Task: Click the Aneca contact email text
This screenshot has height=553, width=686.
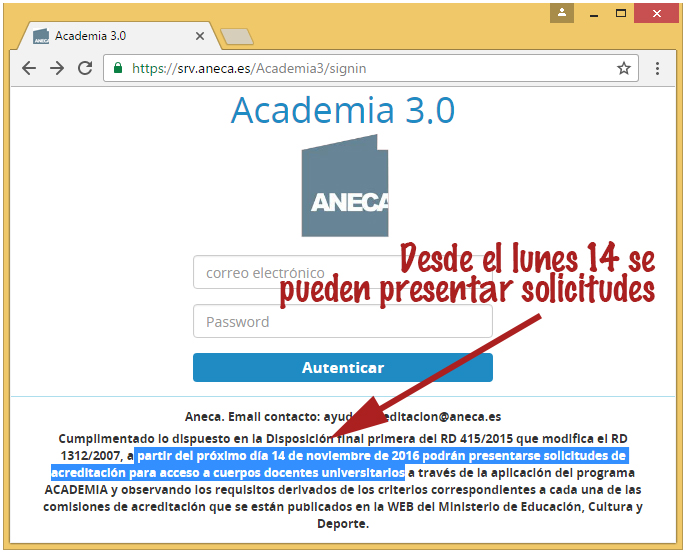Action: pyautogui.click(x=343, y=416)
